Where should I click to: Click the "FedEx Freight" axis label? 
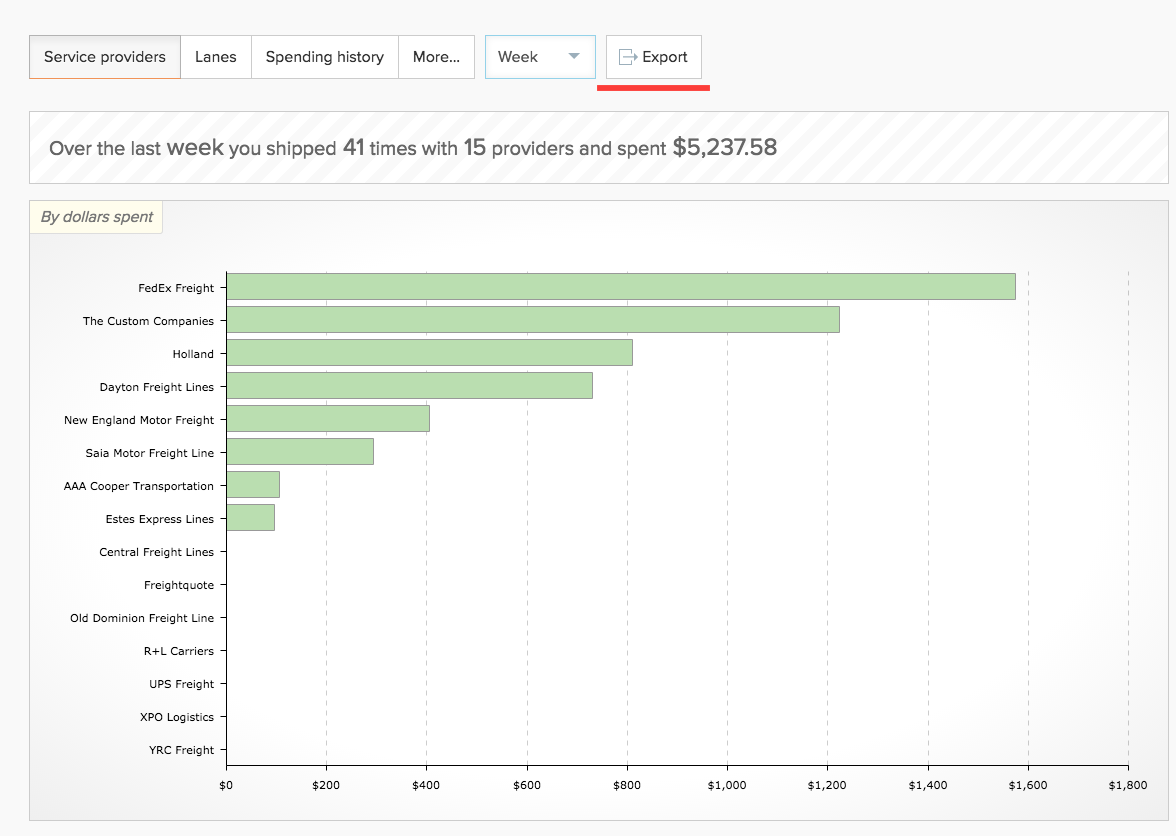coord(176,288)
